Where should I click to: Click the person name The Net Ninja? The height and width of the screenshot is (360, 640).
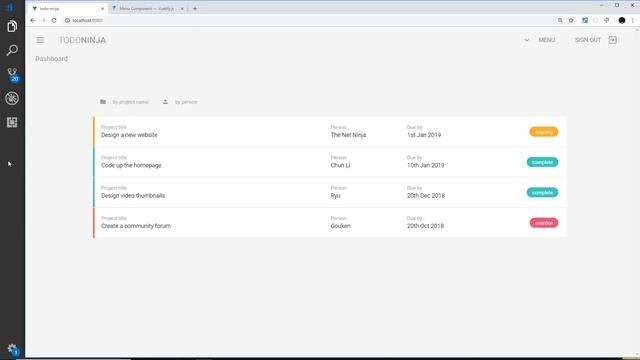pyautogui.click(x=348, y=135)
